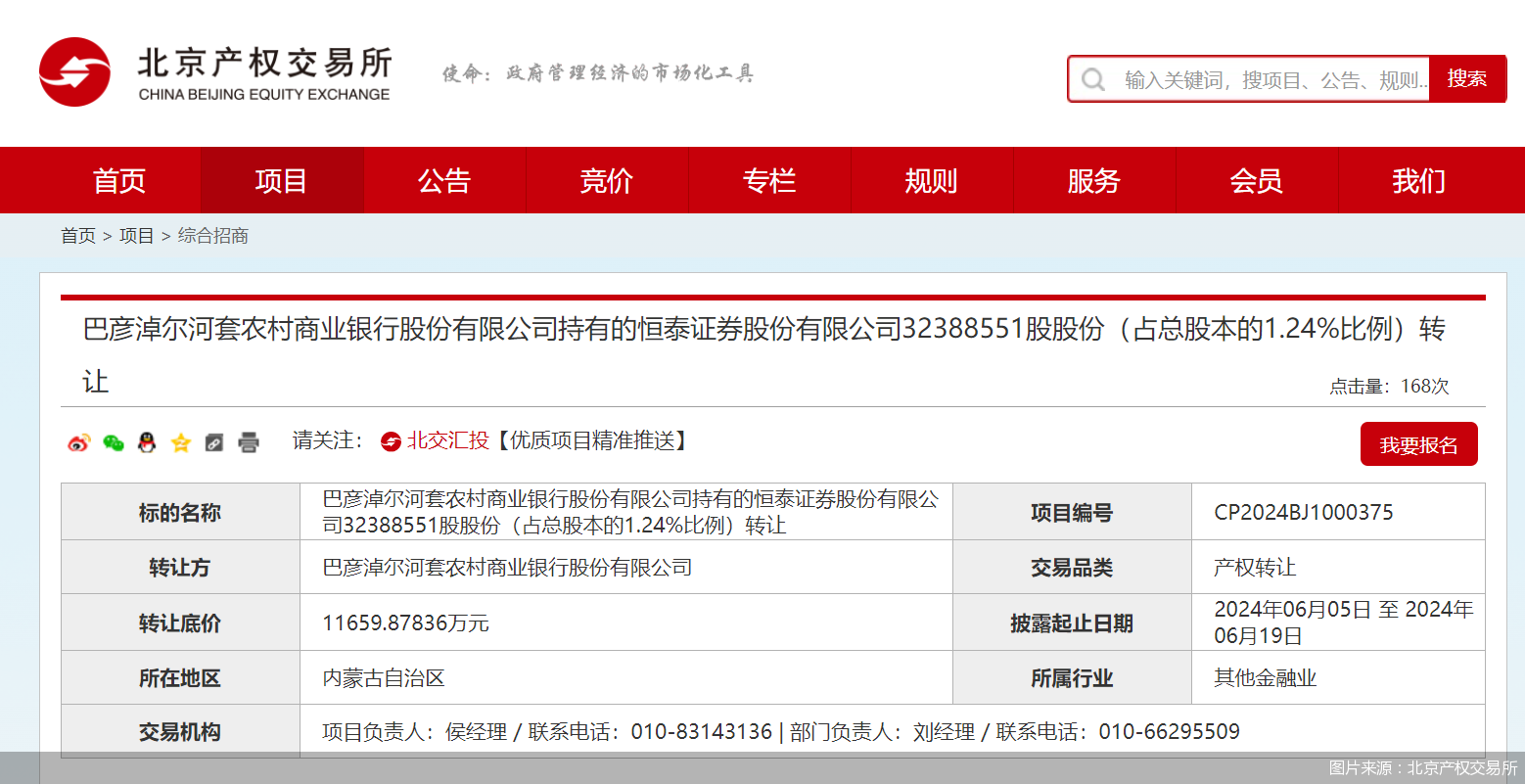Screen dimensions: 1525x784
Task: Open the 竞价 menu item
Action: pyautogui.click(x=606, y=180)
